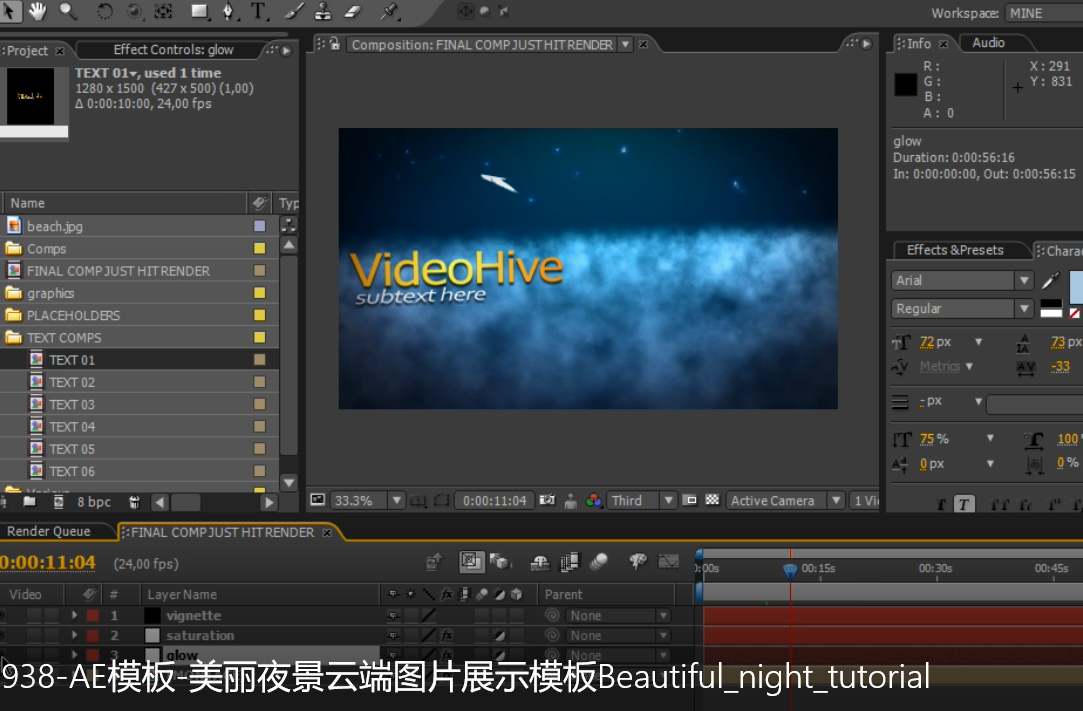
Task: Click the new folder icon in Project panel
Action: point(29,502)
